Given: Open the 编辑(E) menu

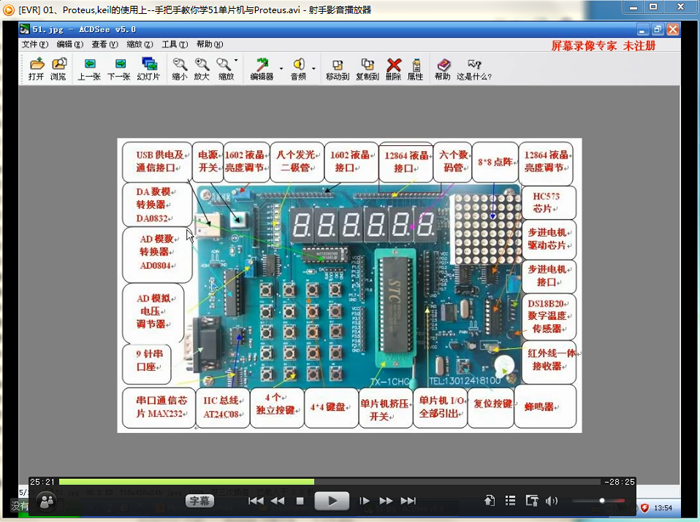Looking at the screenshot, I should [x=70, y=44].
